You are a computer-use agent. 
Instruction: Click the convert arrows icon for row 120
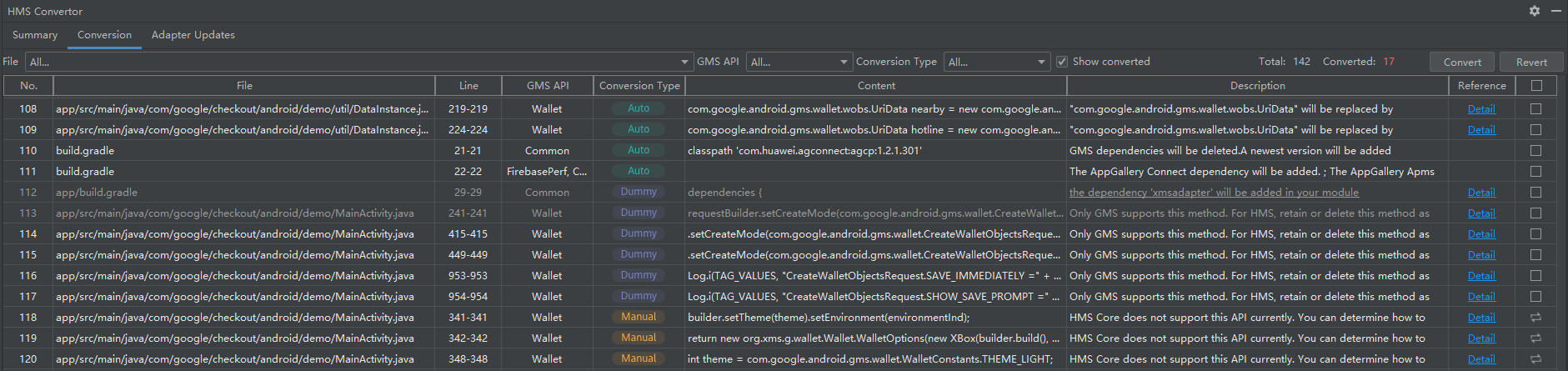coord(1535,359)
